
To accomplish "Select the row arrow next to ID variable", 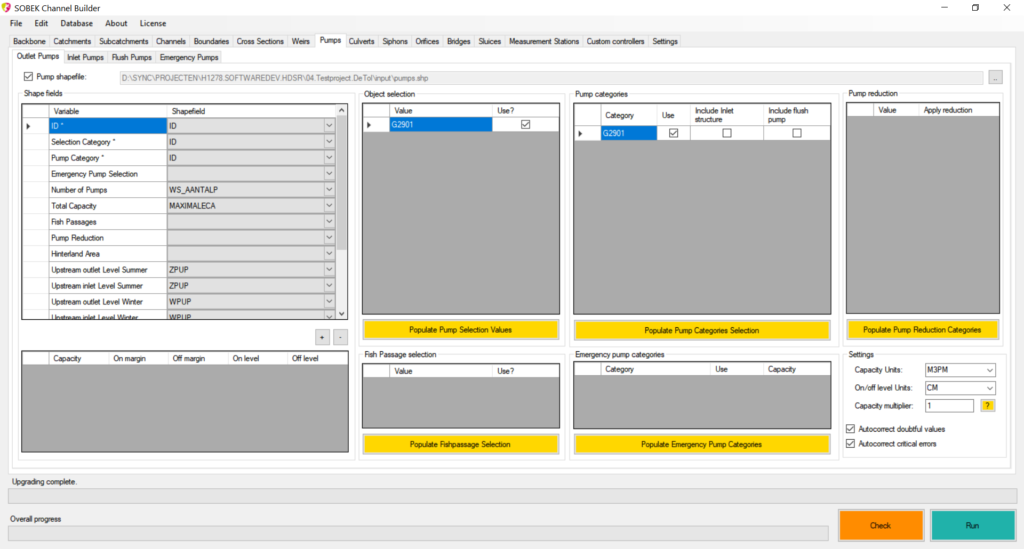I will 28,126.
